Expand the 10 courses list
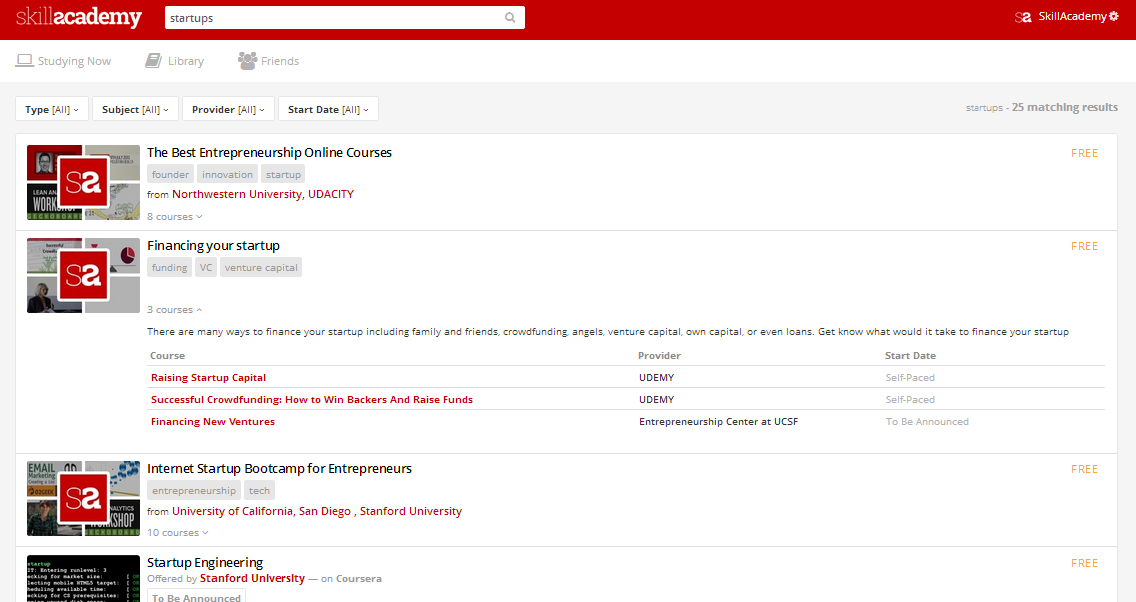This screenshot has width=1136, height=602. 178,533
